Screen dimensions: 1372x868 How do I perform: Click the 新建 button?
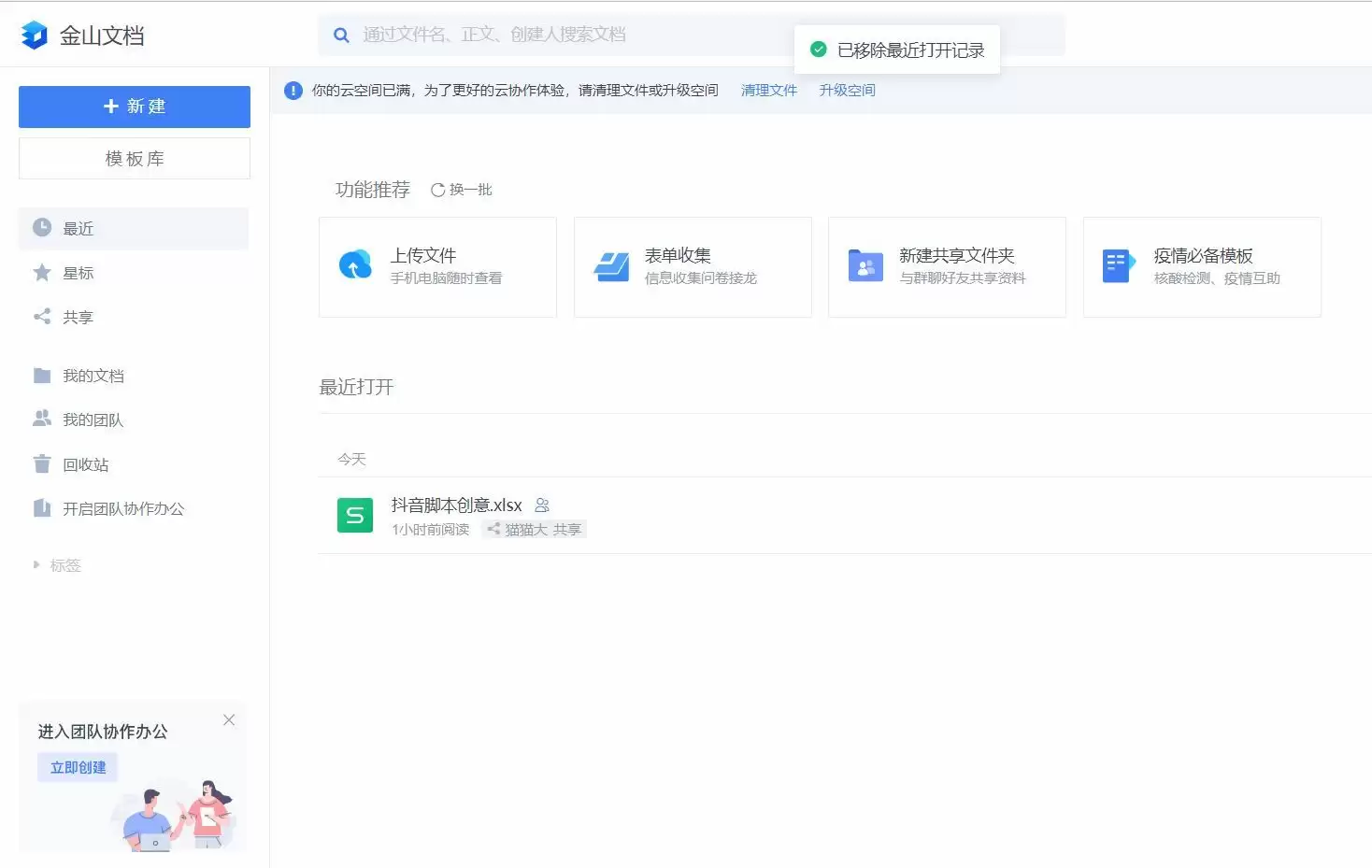click(134, 106)
